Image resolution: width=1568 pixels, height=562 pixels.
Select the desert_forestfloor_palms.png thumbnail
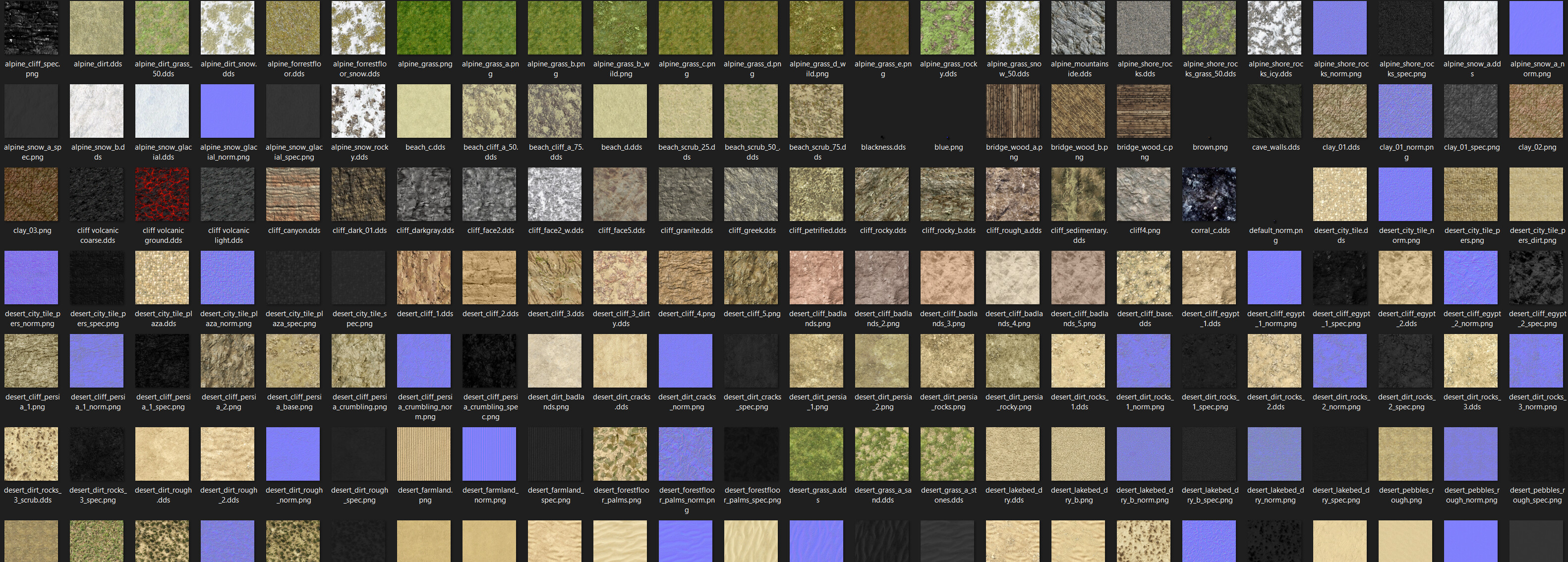[621, 454]
